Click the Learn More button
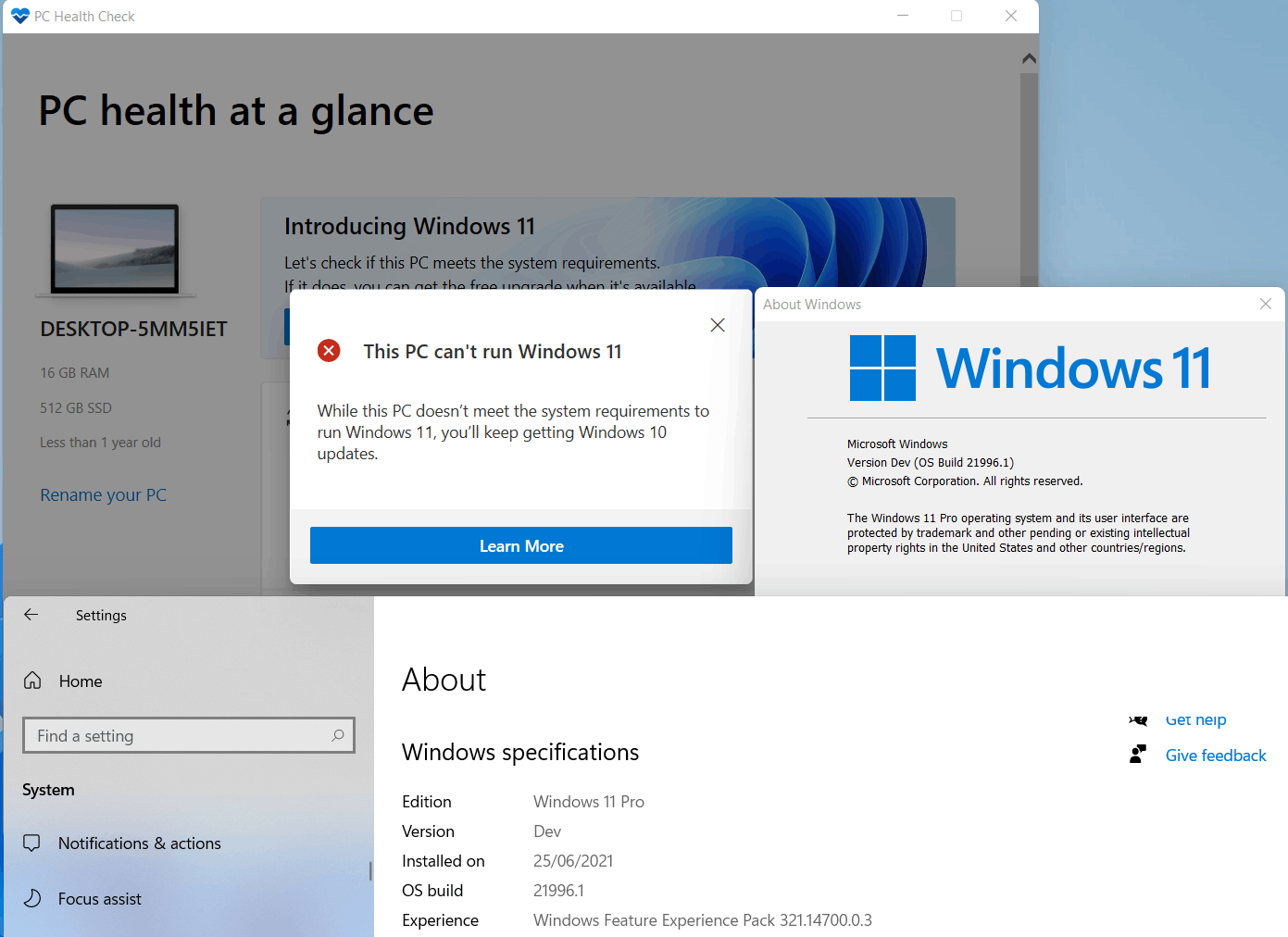This screenshot has width=1288, height=937. pyautogui.click(x=521, y=545)
